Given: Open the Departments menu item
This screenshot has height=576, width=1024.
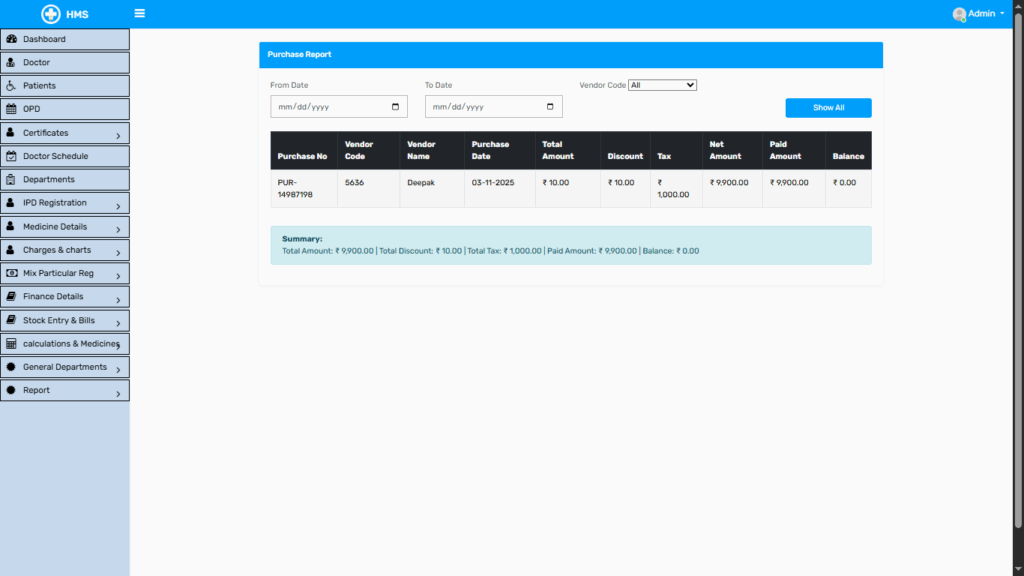Looking at the screenshot, I should (49, 180).
